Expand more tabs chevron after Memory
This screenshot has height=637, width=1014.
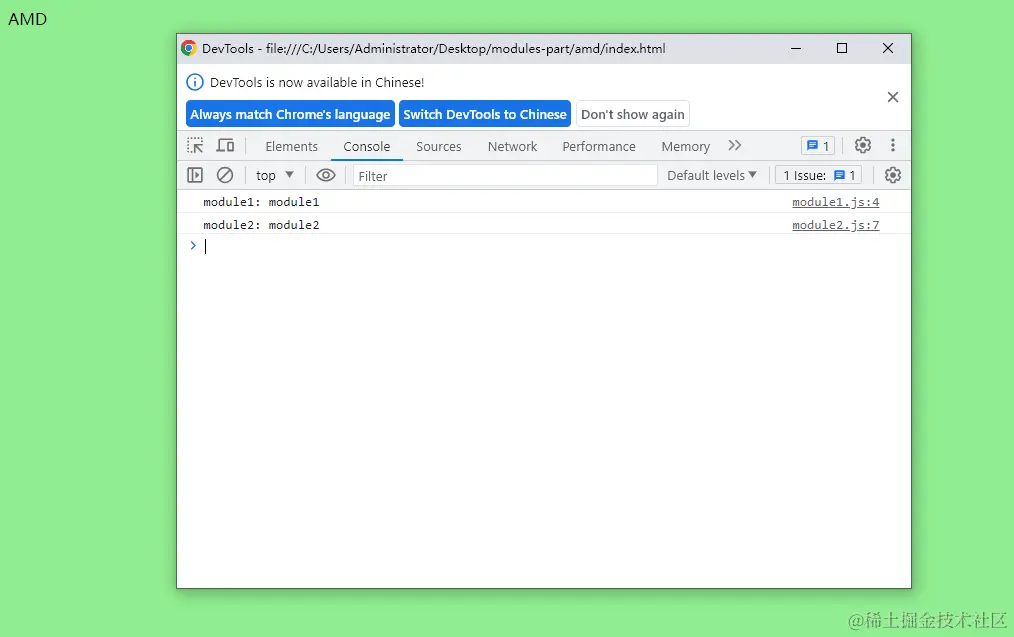[735, 146]
